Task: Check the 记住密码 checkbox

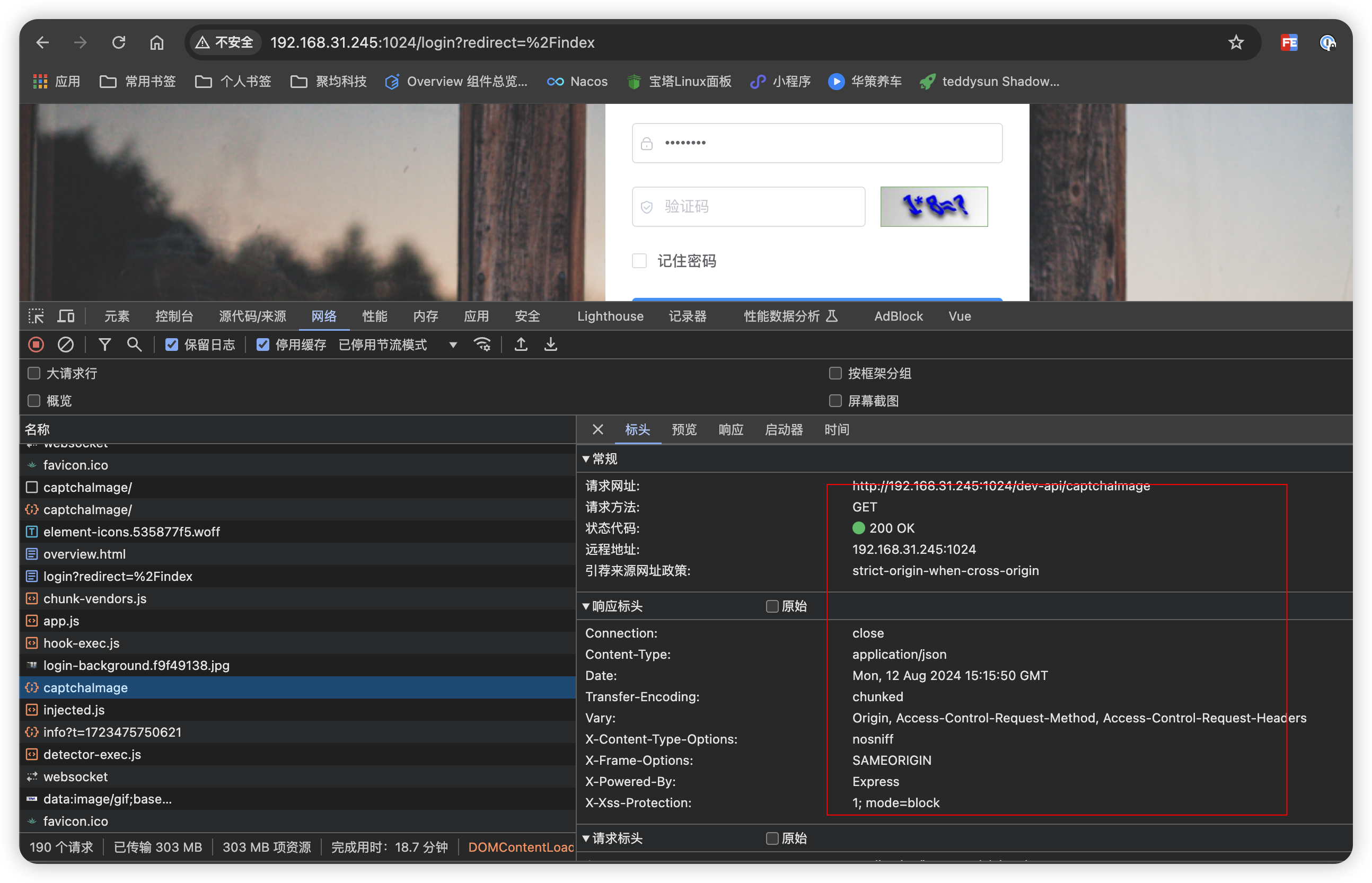Action: pos(639,261)
